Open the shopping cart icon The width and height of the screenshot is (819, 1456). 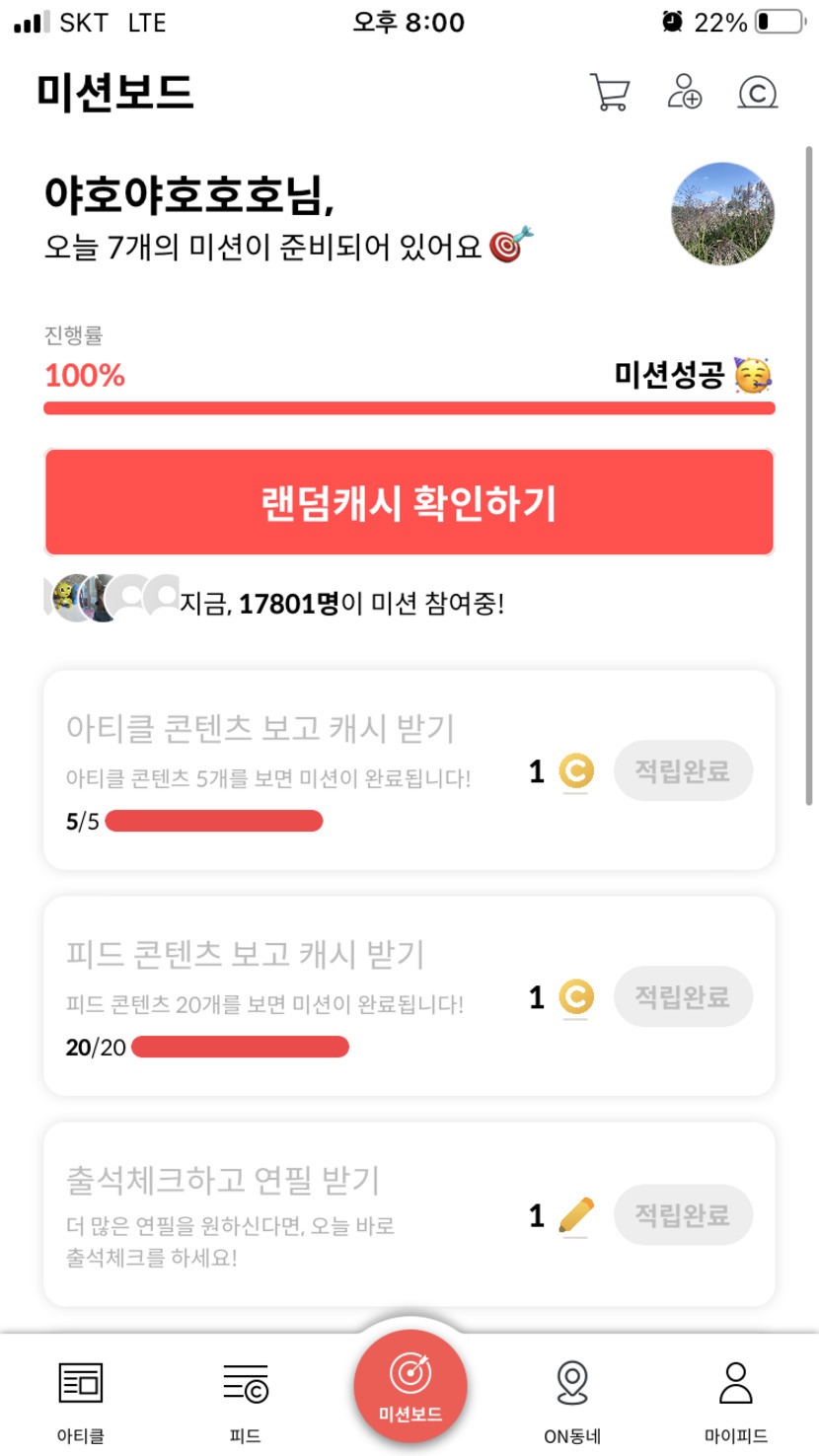[609, 93]
